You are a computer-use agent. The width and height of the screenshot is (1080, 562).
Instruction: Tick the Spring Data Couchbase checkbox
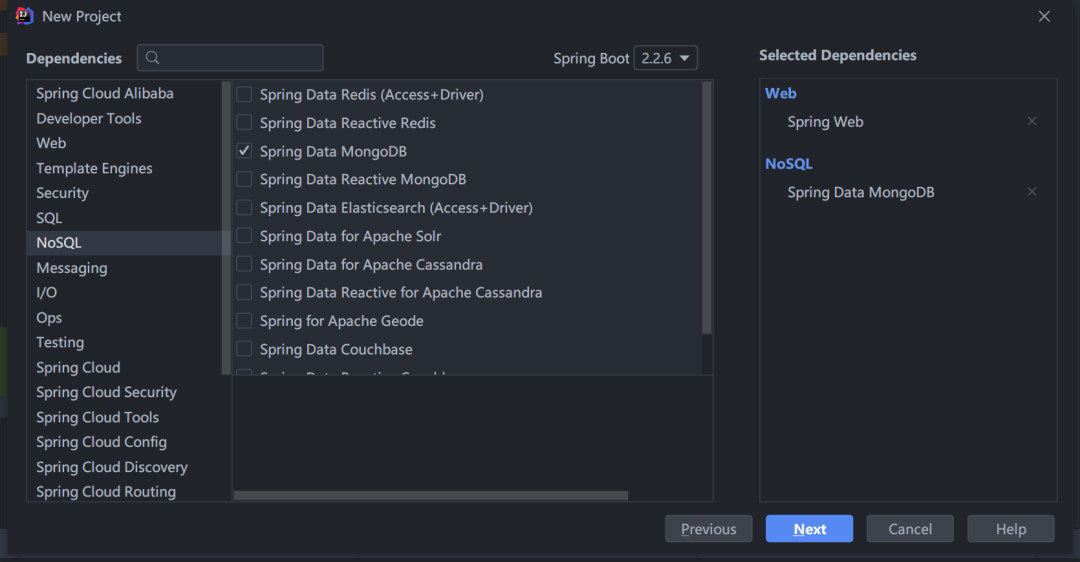[244, 349]
